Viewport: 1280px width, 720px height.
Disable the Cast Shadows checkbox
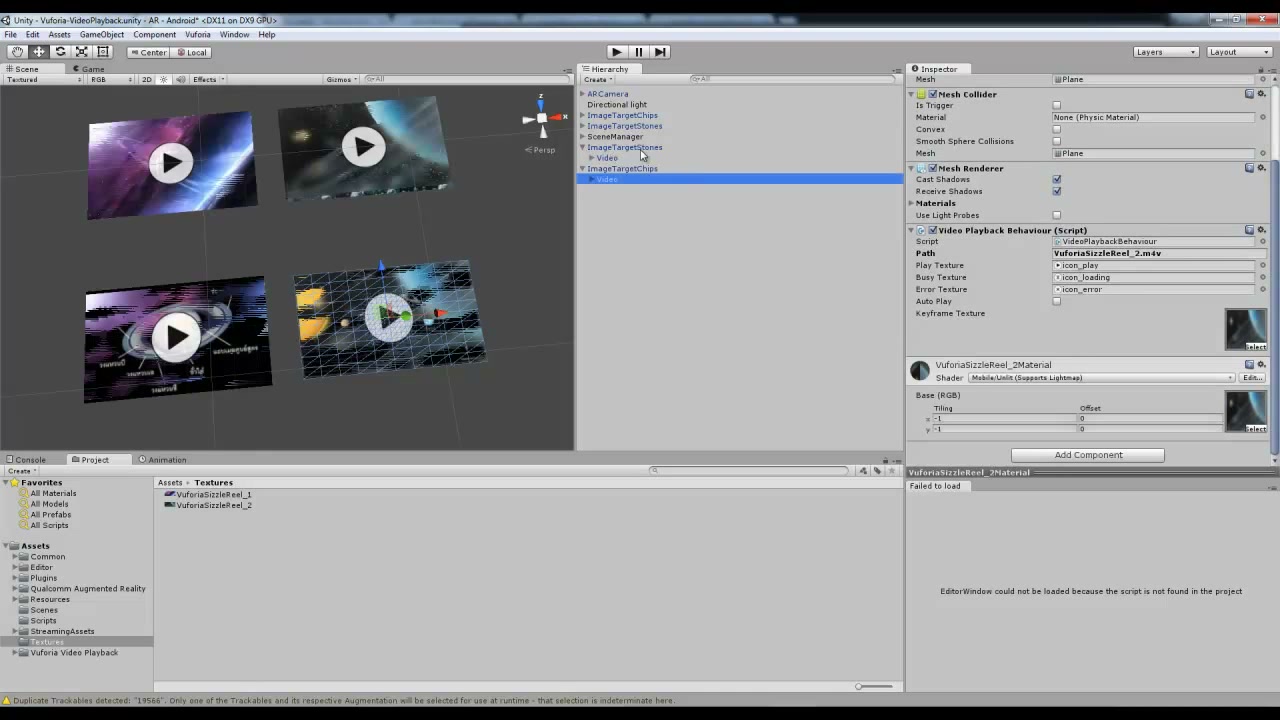1056,179
